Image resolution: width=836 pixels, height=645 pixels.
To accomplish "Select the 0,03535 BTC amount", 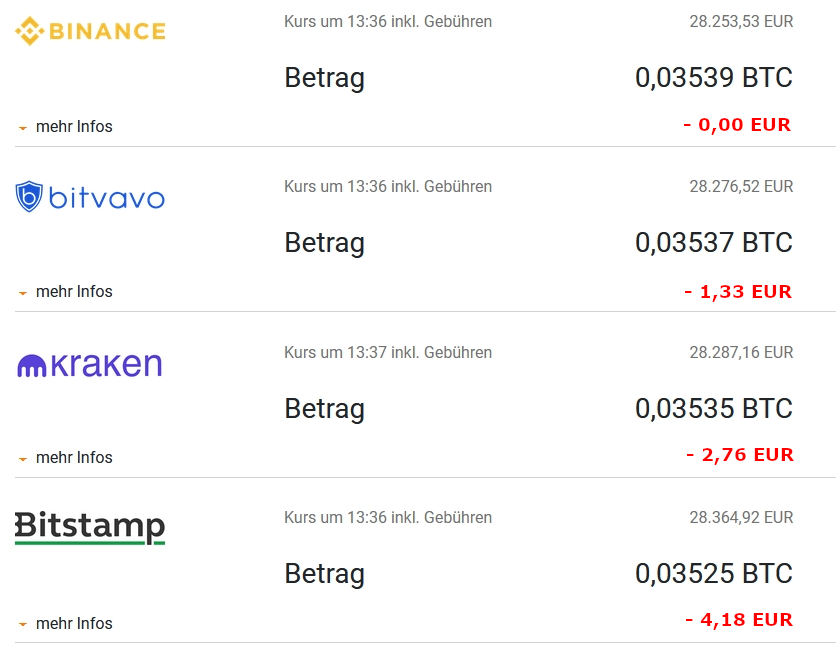I will click(714, 409).
